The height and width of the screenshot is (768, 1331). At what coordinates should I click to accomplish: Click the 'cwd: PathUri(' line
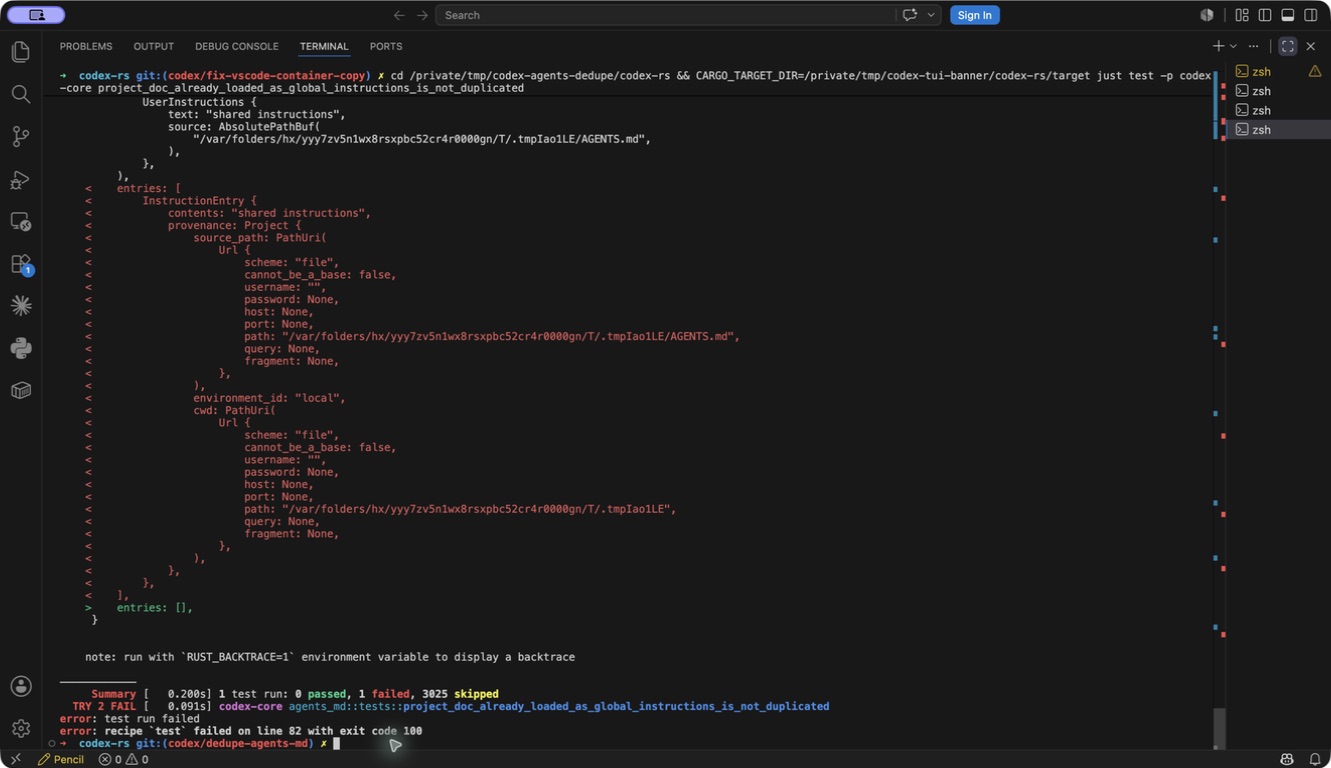(234, 410)
